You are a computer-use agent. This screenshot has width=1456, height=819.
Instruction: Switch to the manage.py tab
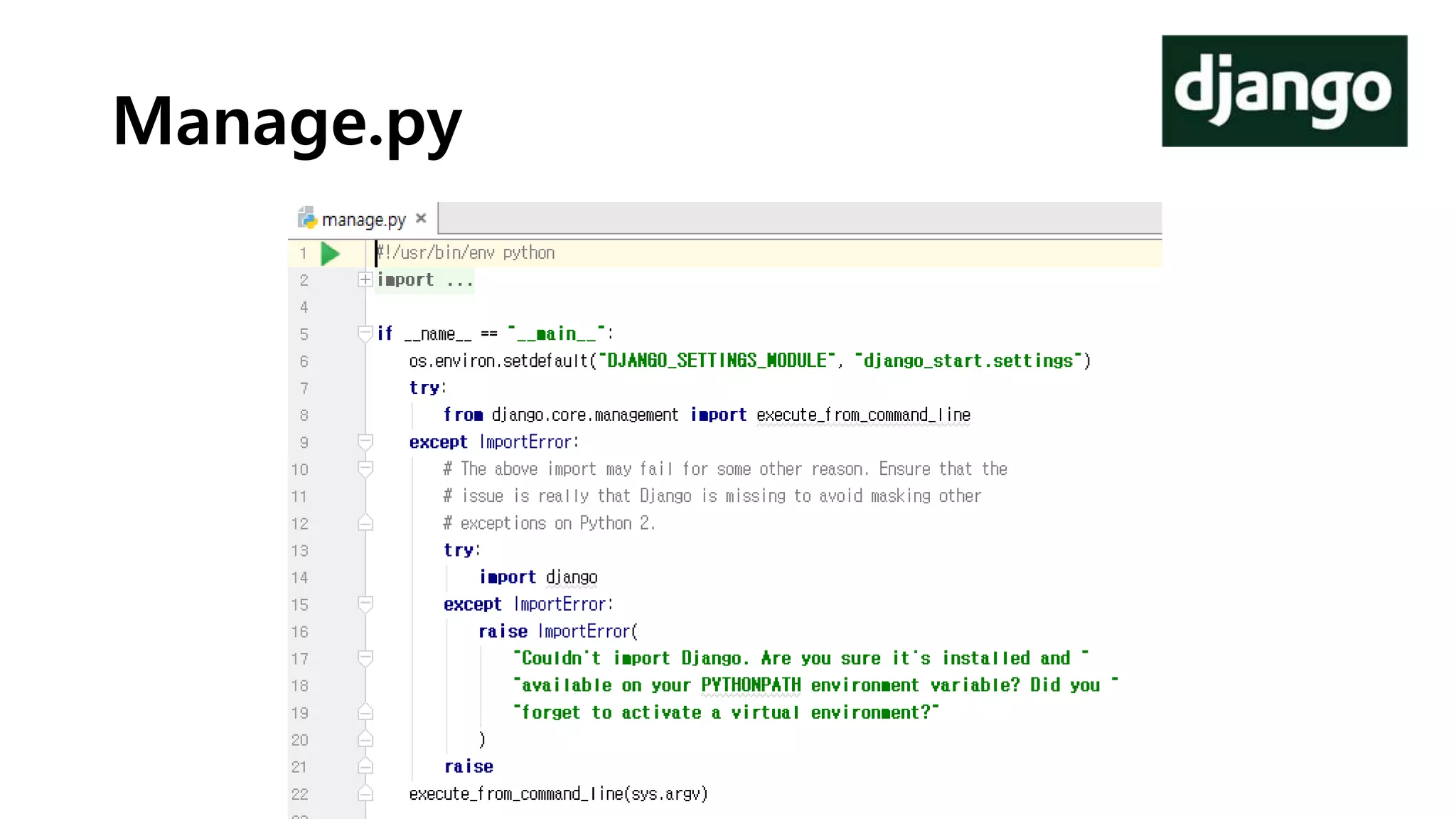tap(363, 218)
